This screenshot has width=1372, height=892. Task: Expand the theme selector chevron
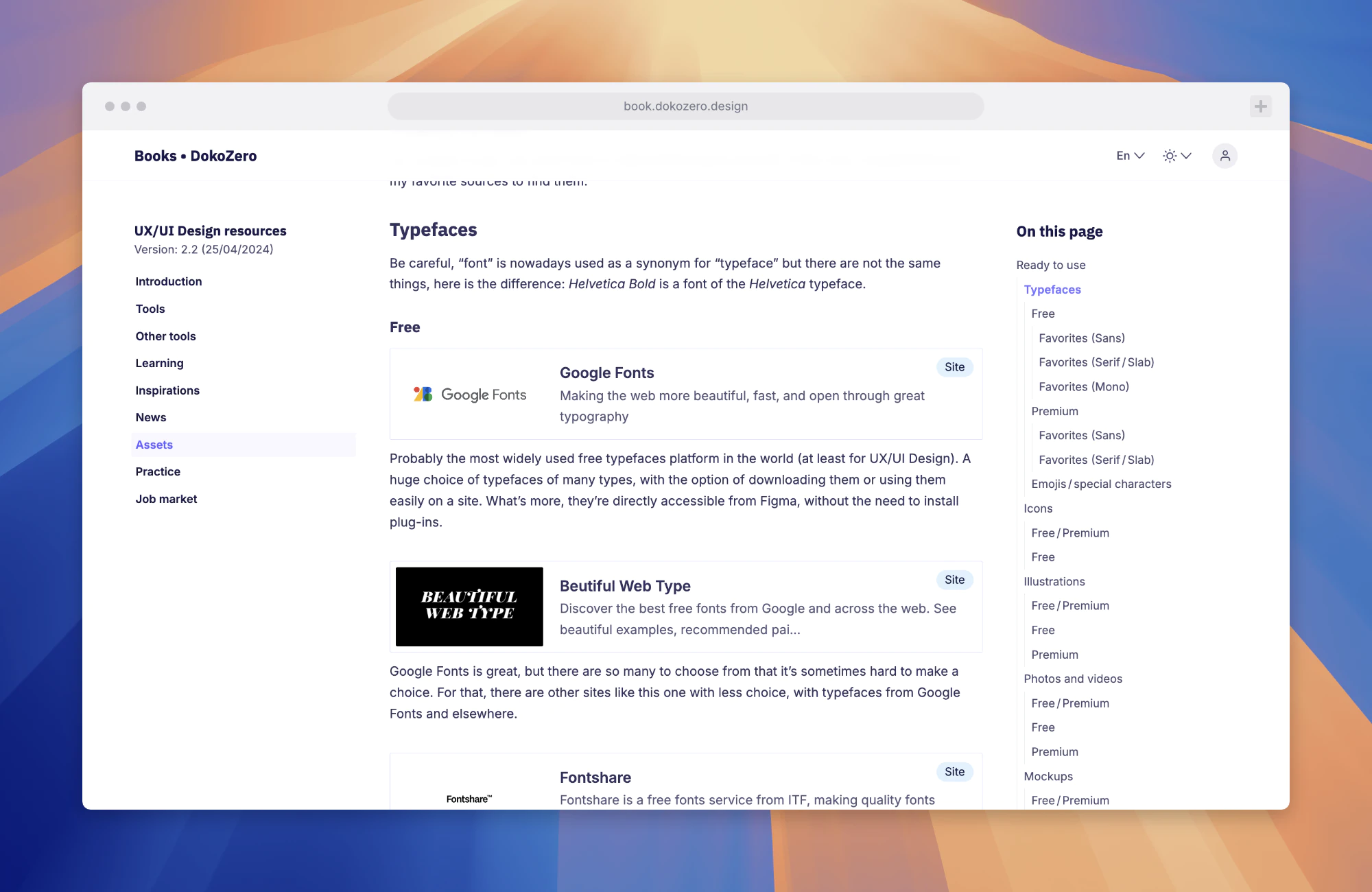1186,156
